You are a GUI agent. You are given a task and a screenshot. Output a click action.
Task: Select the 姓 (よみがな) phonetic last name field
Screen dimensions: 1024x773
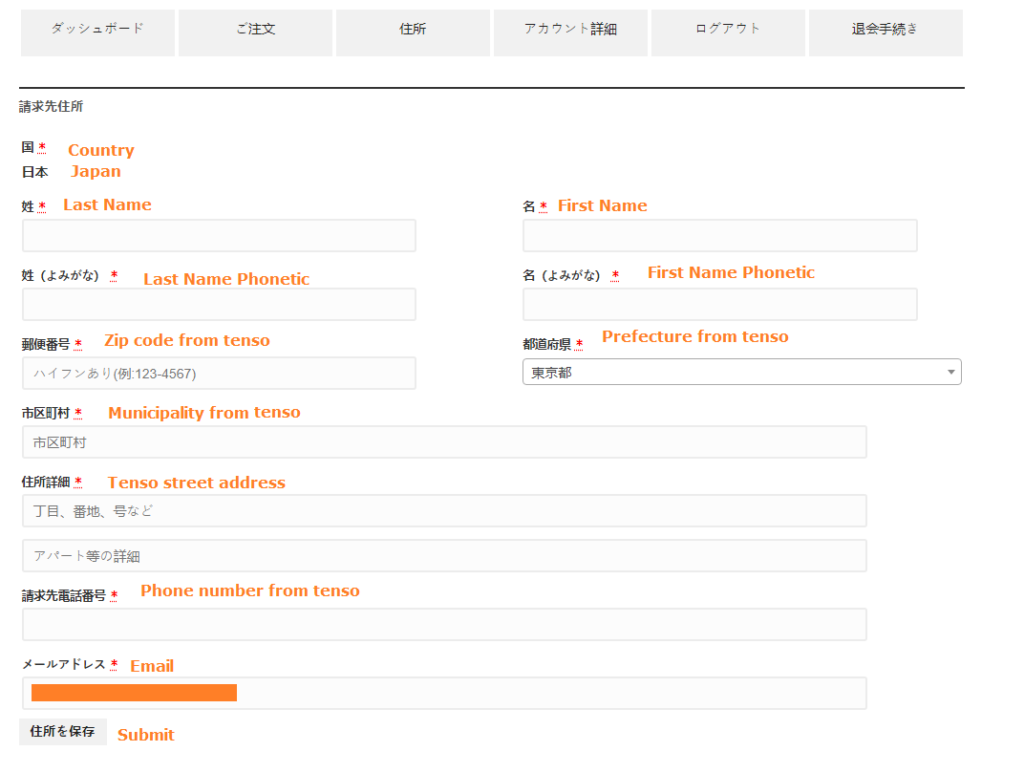218,305
